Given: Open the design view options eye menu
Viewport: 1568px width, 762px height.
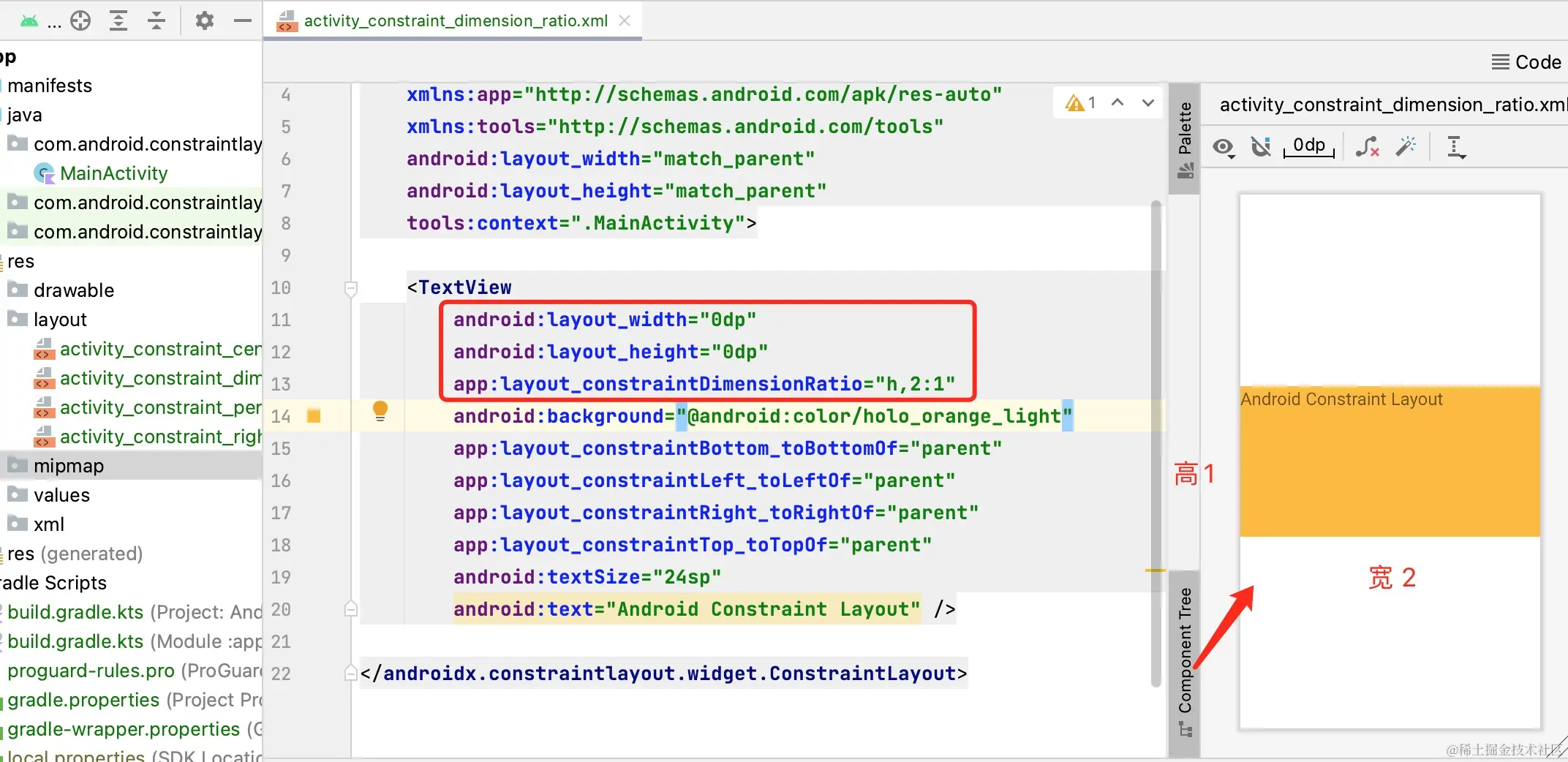Looking at the screenshot, I should 1223,148.
